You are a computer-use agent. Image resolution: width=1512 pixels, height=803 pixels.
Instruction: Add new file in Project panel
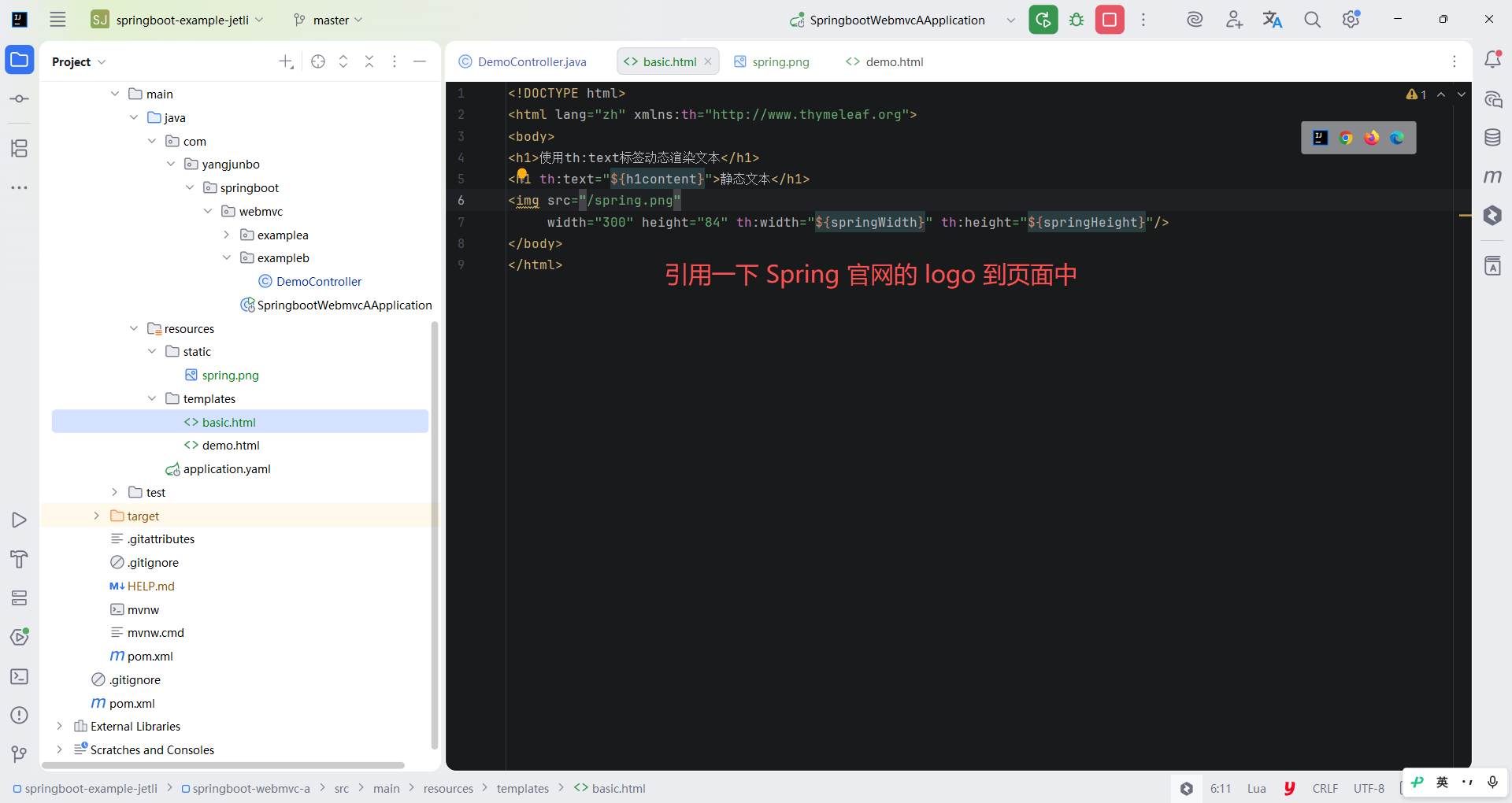click(x=286, y=61)
